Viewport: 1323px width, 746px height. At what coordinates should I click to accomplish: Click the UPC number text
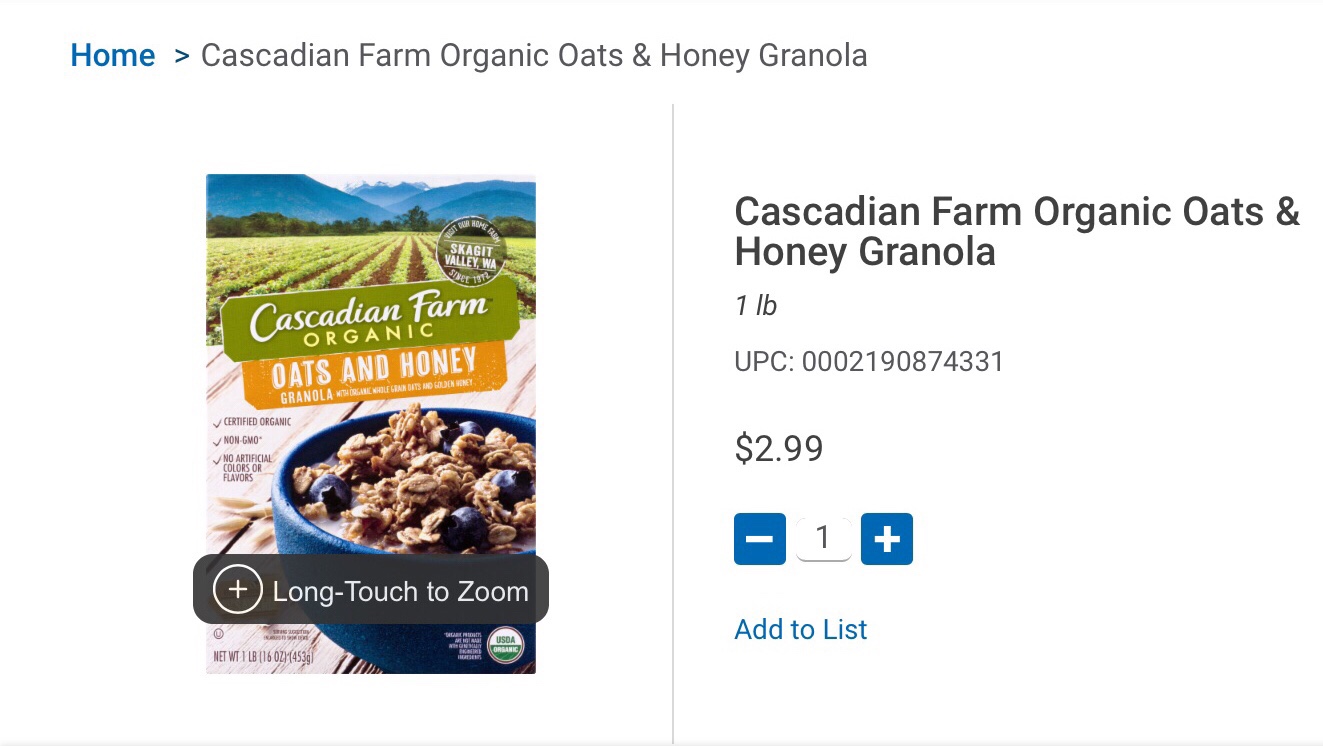868,361
